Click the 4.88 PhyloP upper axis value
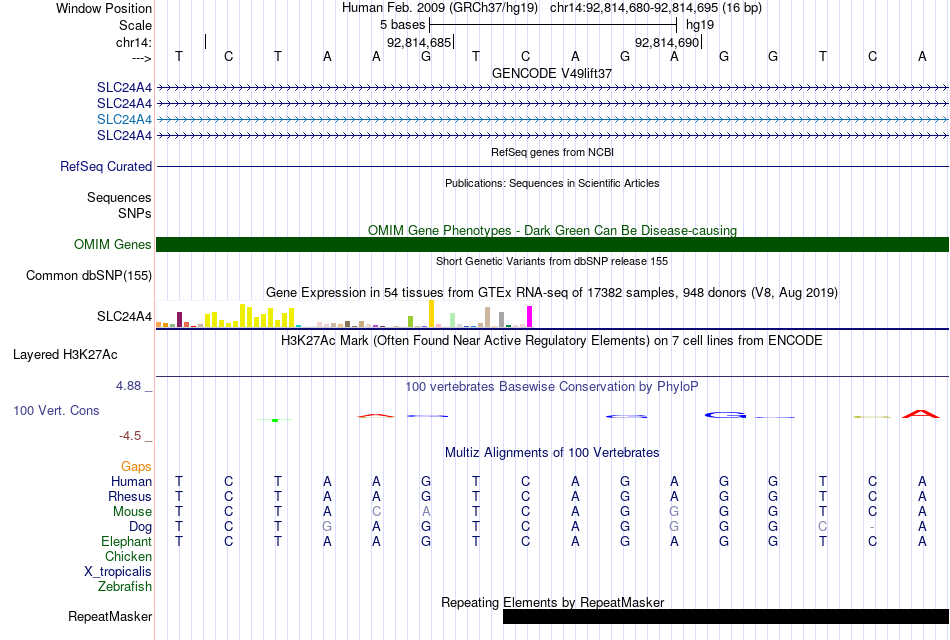Image resolution: width=950 pixels, height=640 pixels. pos(129,386)
